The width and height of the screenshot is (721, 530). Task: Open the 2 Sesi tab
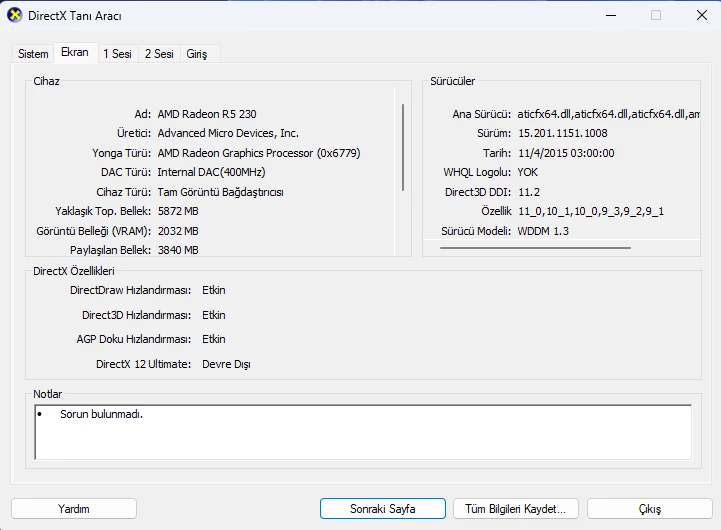click(159, 54)
